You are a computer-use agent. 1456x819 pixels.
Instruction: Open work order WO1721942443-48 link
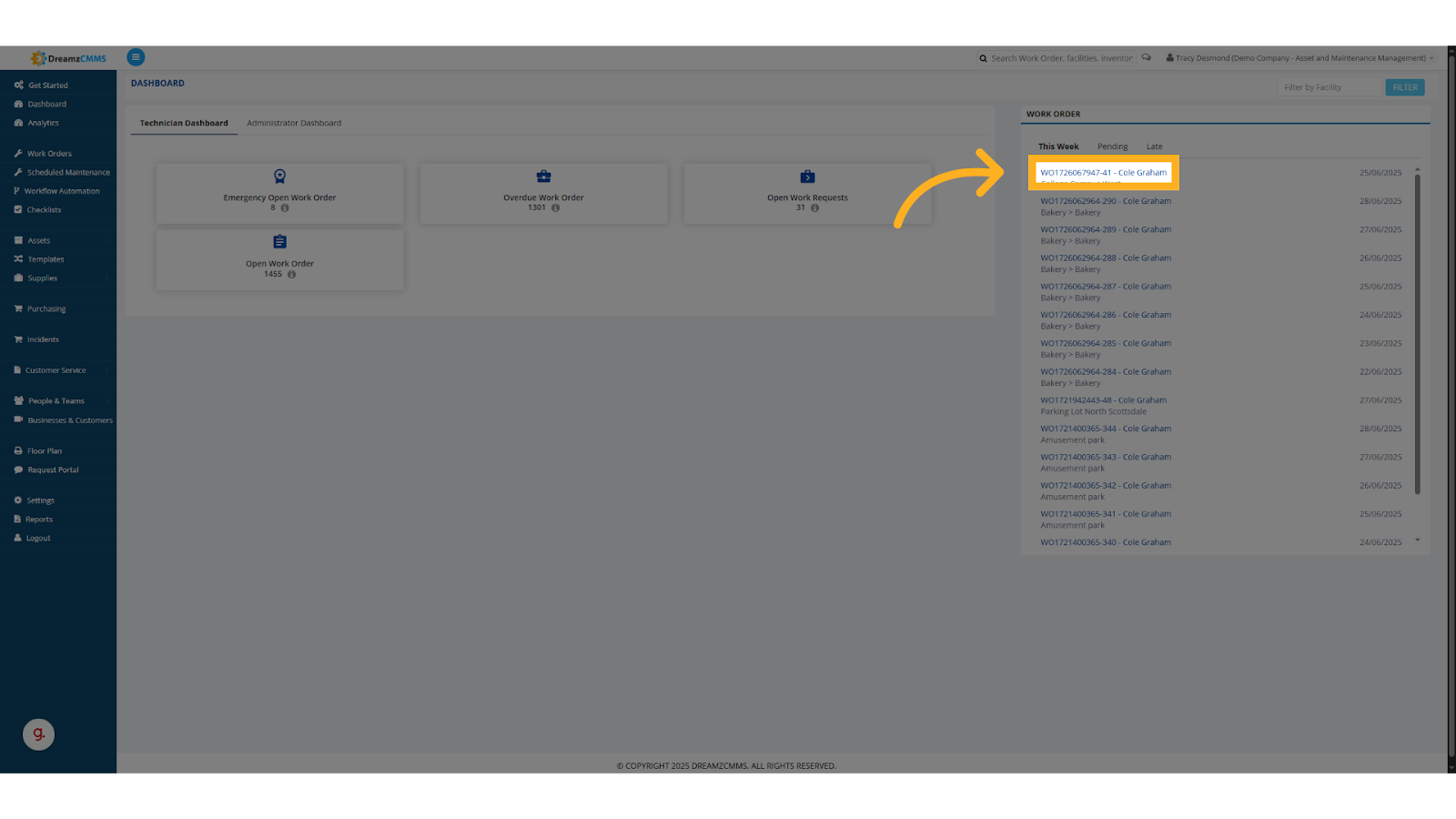pos(1103,400)
